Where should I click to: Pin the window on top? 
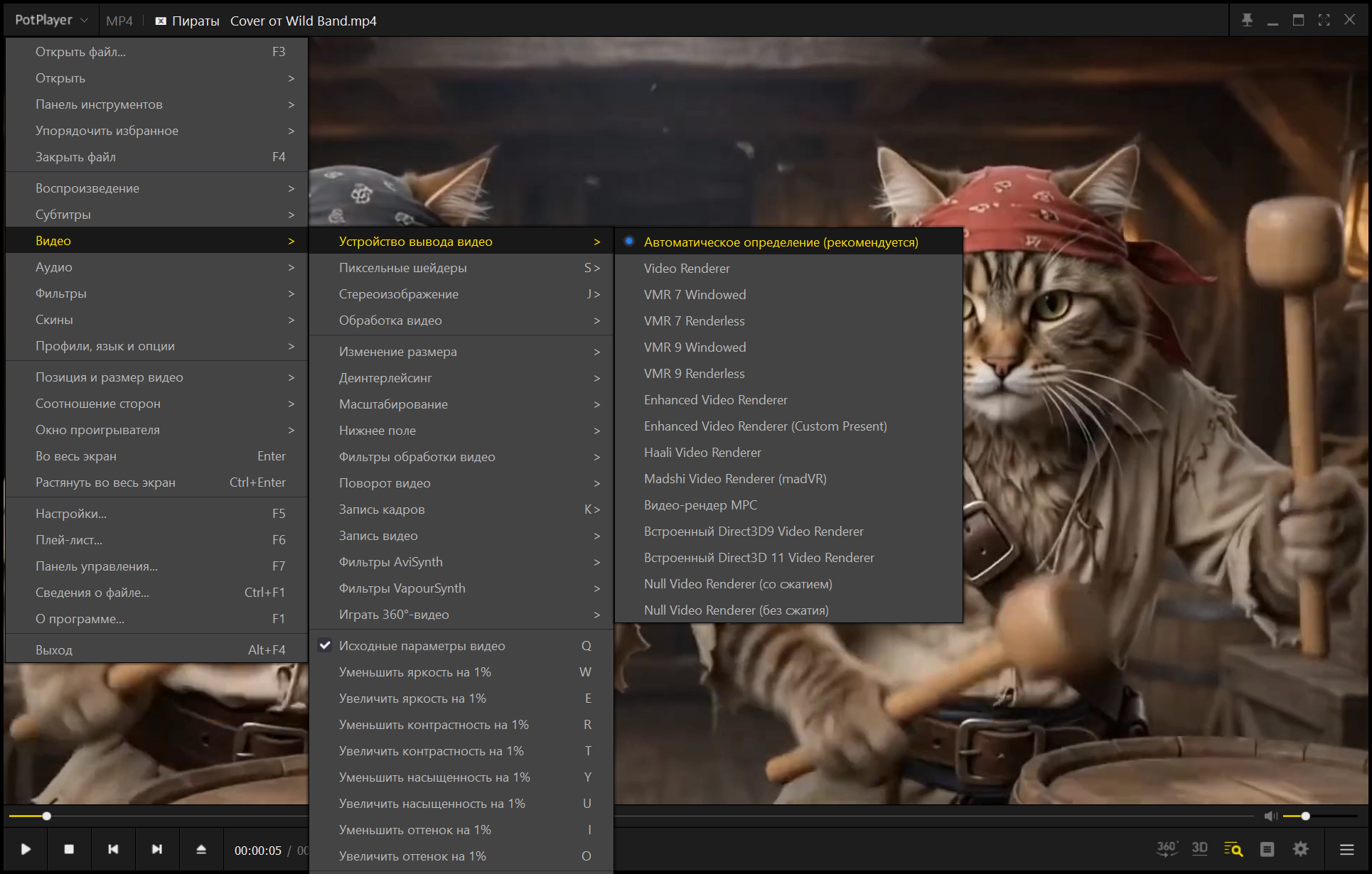pyautogui.click(x=1247, y=20)
